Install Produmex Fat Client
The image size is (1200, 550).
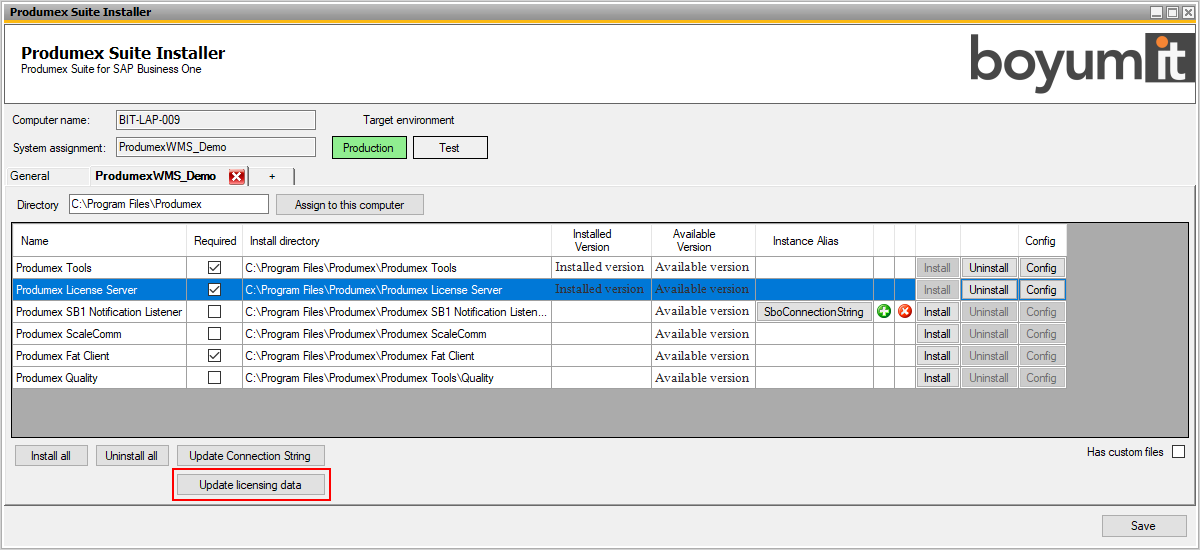pyautogui.click(x=937, y=356)
